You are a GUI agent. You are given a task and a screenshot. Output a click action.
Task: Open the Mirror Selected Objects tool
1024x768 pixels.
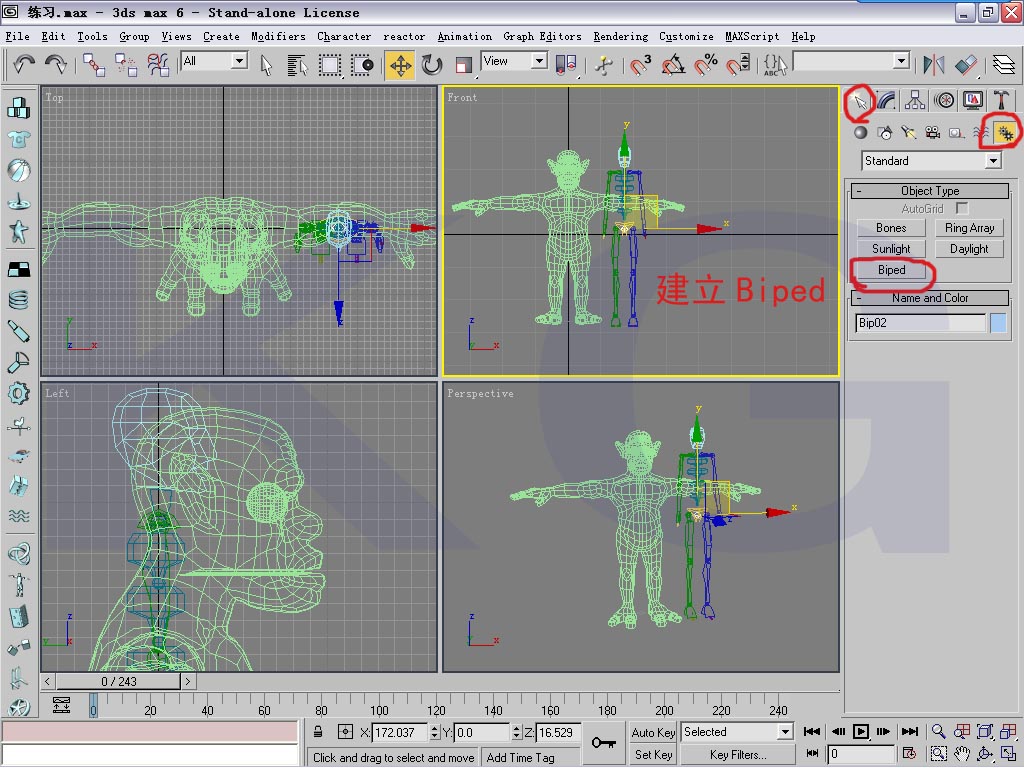tap(933, 65)
